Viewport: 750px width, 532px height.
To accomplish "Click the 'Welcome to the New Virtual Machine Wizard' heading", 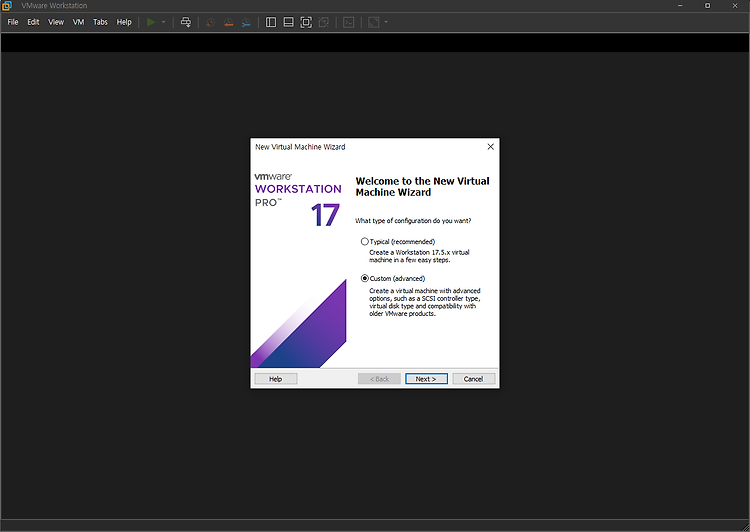I will [422, 187].
